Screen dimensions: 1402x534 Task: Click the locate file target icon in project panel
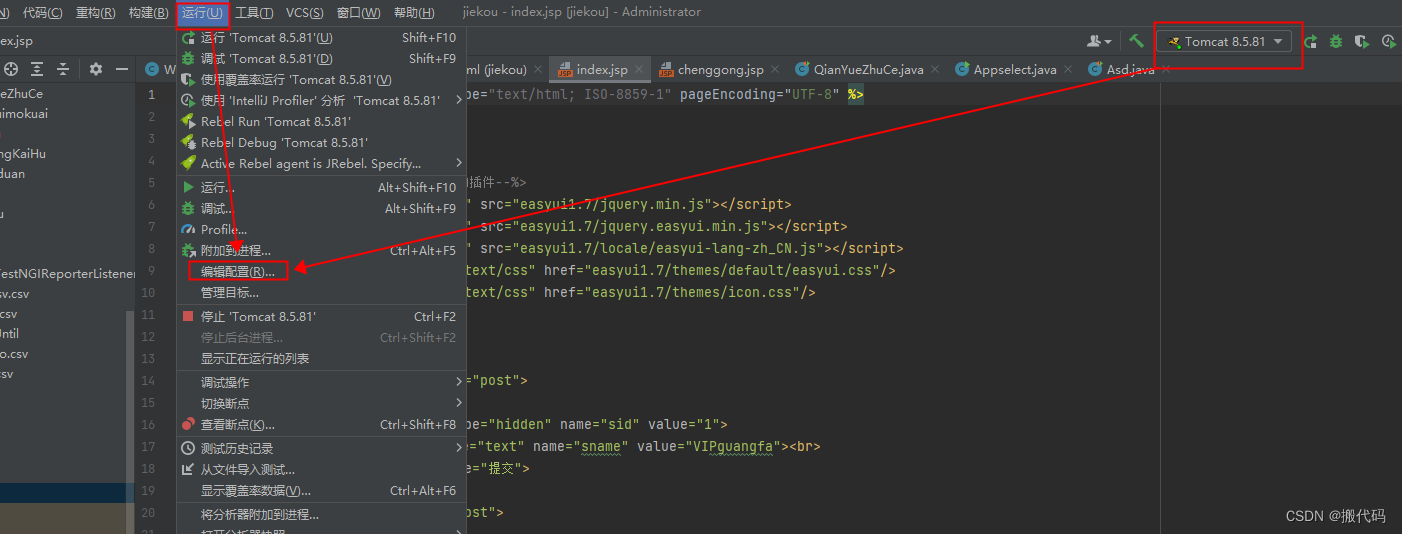tap(12, 69)
